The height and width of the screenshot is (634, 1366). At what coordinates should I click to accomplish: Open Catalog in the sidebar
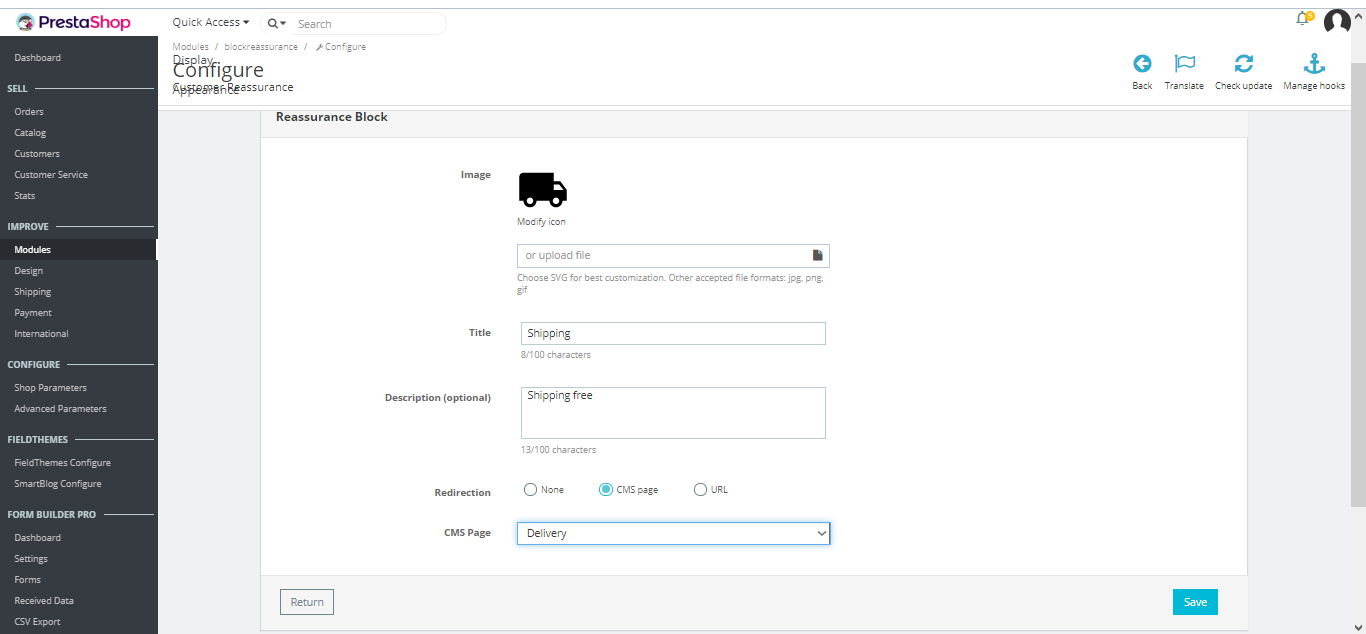tap(30, 133)
